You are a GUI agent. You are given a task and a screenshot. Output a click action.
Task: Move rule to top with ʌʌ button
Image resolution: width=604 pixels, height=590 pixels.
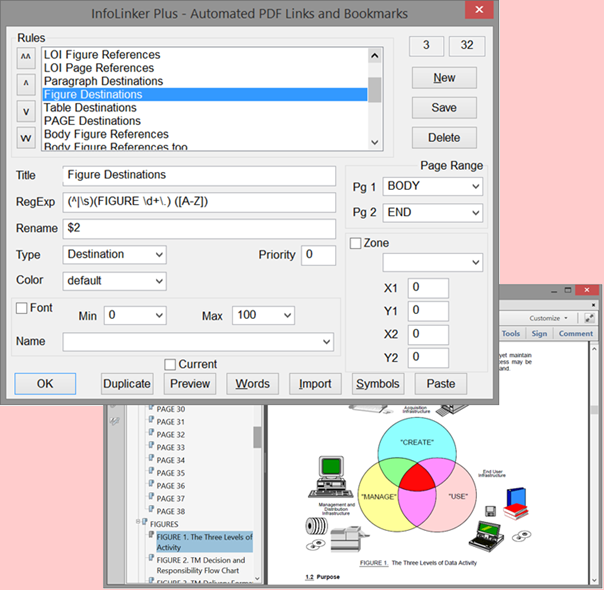coord(26,57)
